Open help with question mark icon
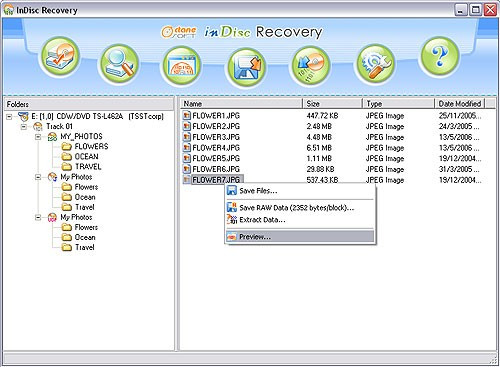This screenshot has height=367, width=500. click(439, 57)
